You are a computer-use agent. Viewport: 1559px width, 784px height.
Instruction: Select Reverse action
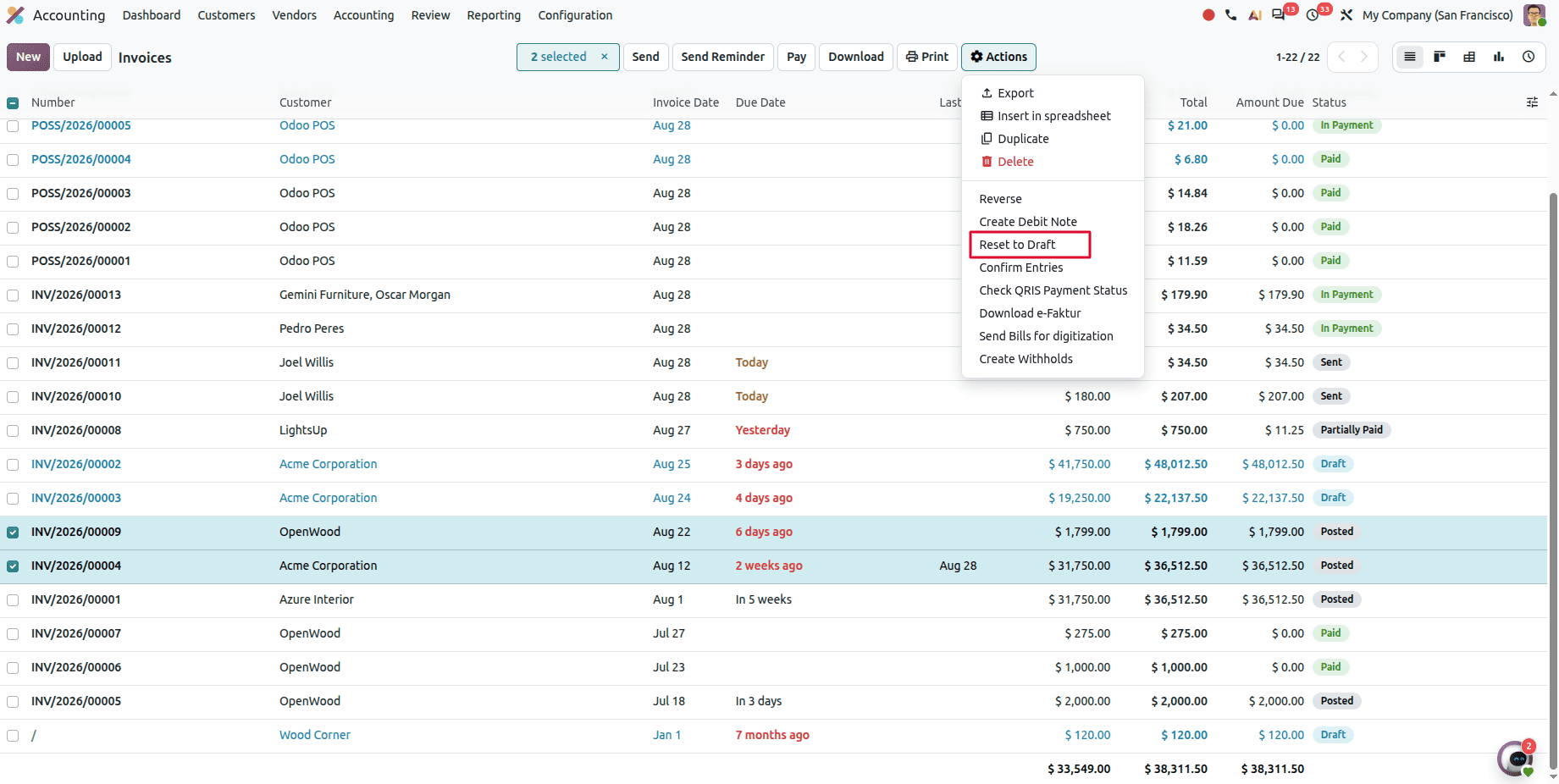(1053, 199)
